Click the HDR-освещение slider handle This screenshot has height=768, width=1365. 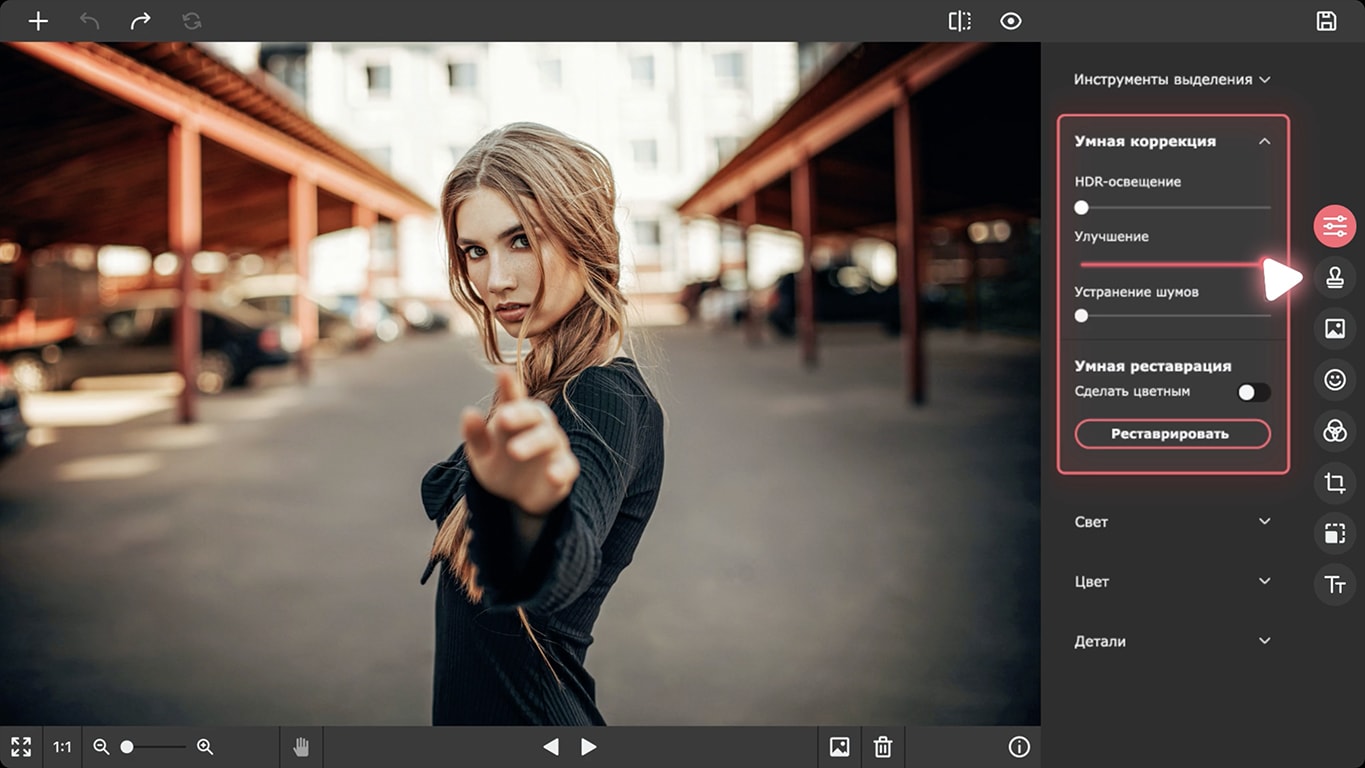tap(1081, 208)
